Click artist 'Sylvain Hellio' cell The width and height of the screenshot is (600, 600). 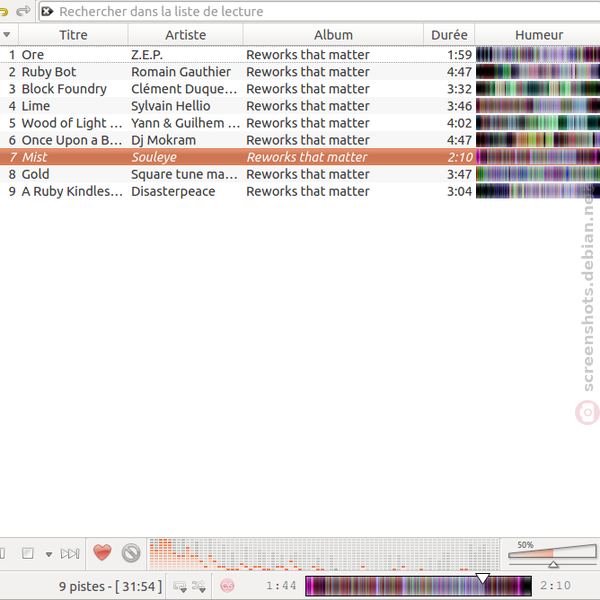point(171,106)
